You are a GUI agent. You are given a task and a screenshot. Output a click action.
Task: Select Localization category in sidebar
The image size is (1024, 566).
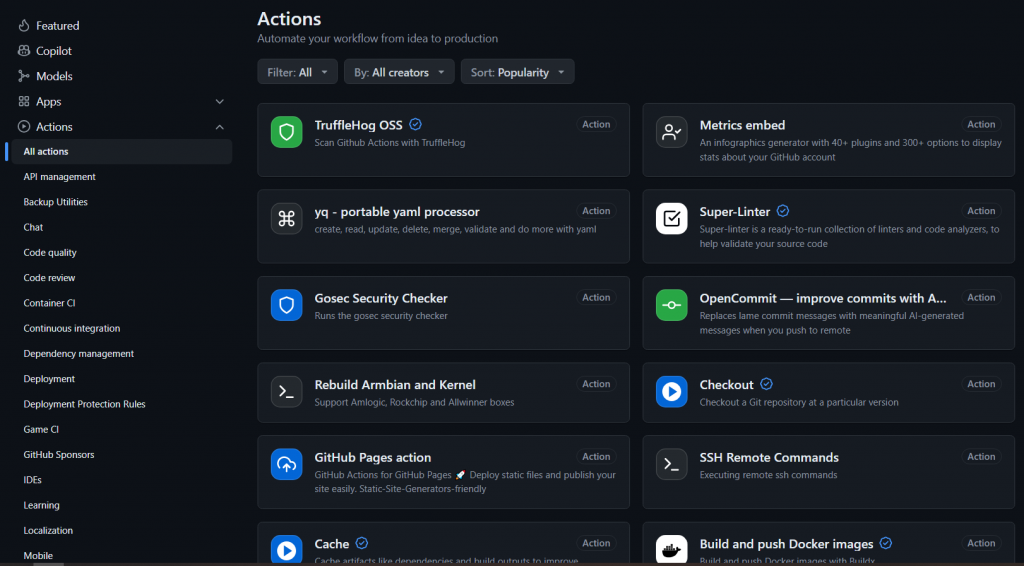(48, 531)
